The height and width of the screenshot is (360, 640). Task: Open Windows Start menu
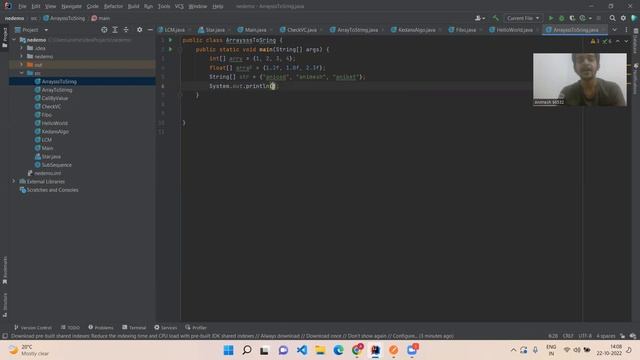[x=229, y=350]
